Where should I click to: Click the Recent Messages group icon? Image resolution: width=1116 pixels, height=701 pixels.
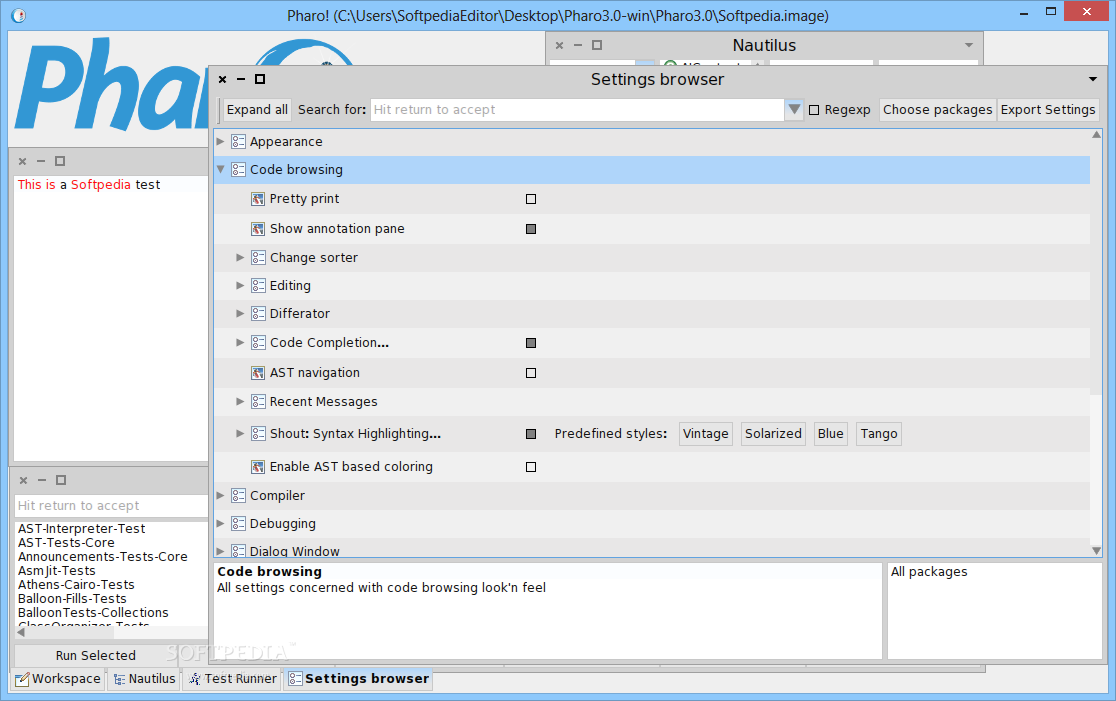click(258, 401)
